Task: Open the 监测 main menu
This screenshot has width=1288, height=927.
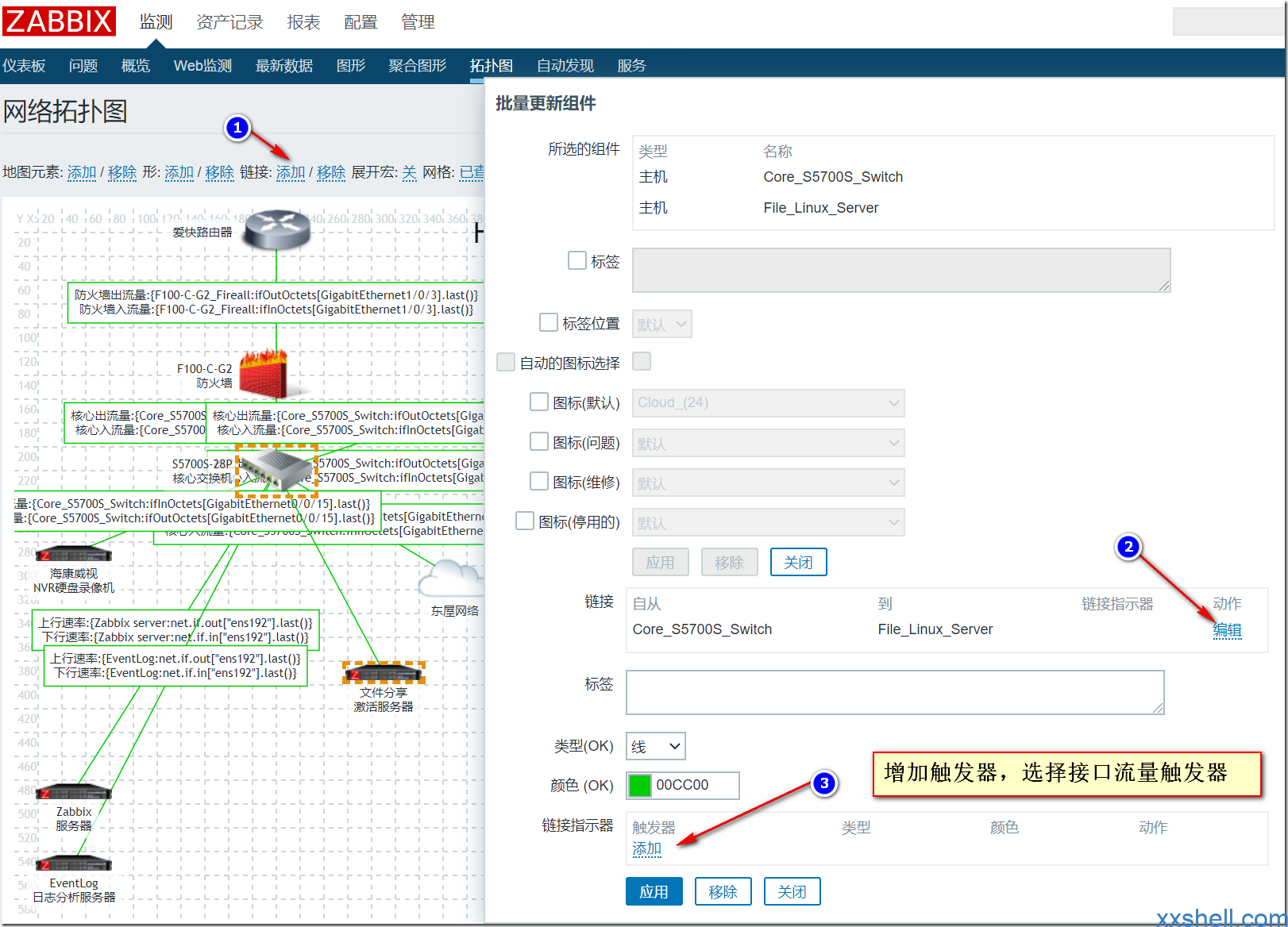Action: coord(156,22)
